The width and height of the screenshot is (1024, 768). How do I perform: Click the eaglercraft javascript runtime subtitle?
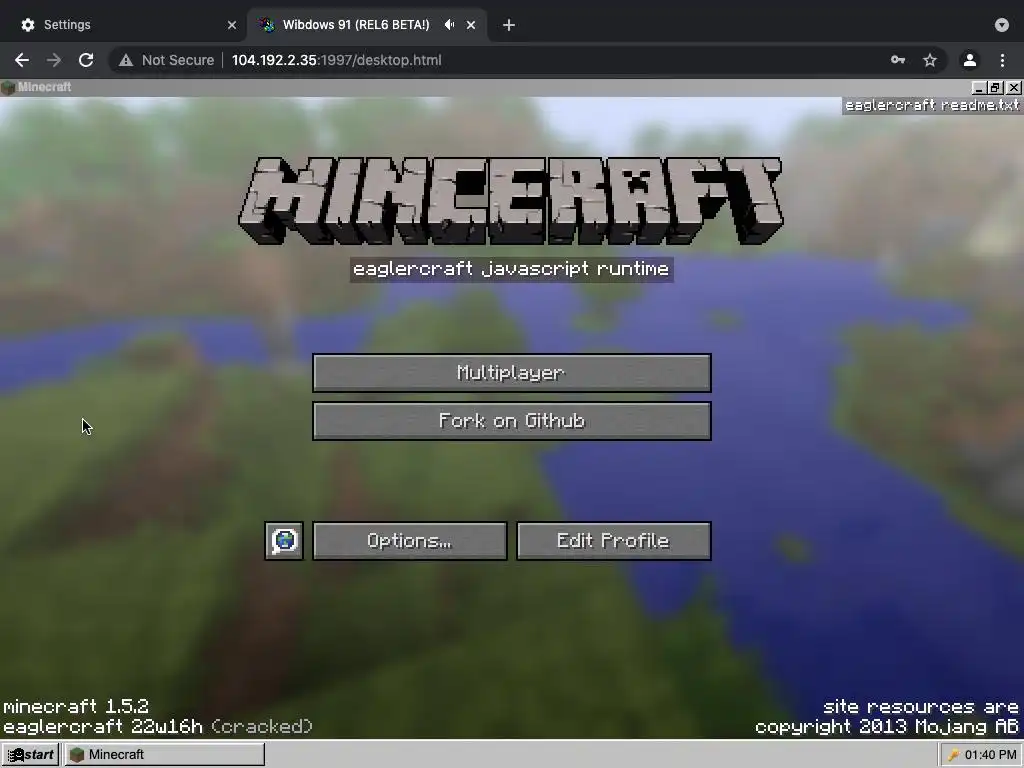[x=511, y=269]
